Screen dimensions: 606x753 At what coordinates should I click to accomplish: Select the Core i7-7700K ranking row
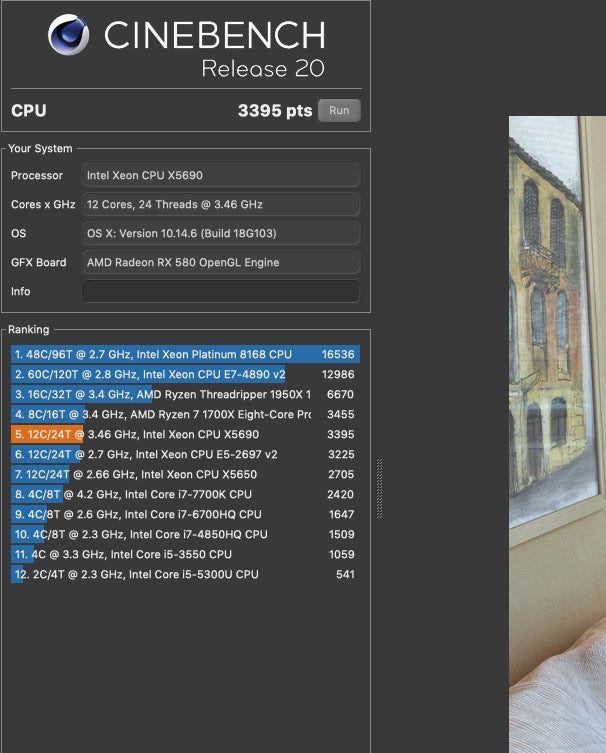point(185,494)
